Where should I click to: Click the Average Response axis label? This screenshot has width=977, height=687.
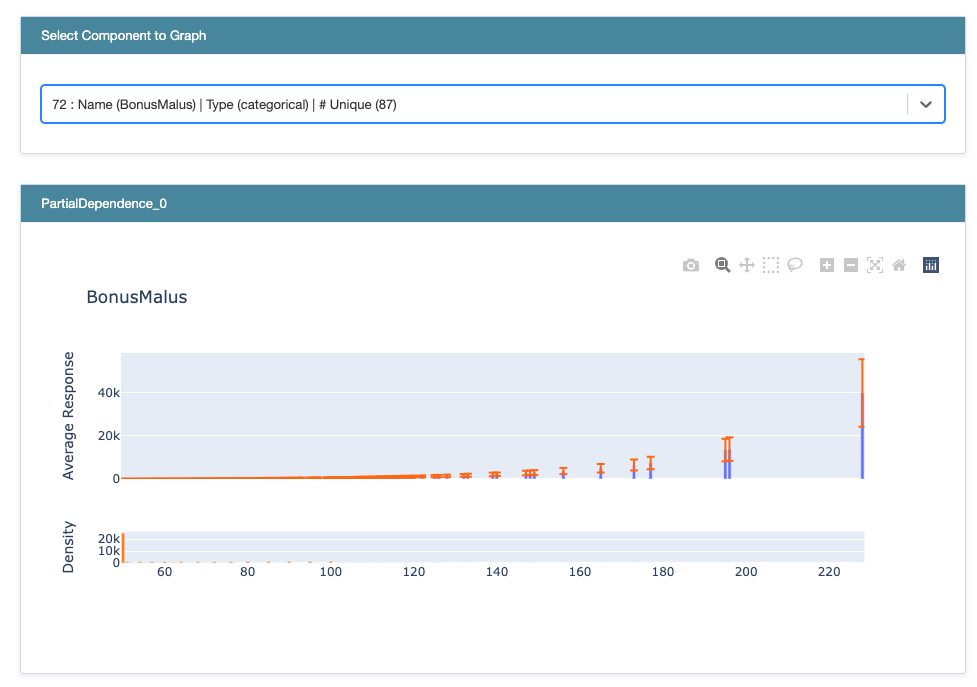(69, 415)
